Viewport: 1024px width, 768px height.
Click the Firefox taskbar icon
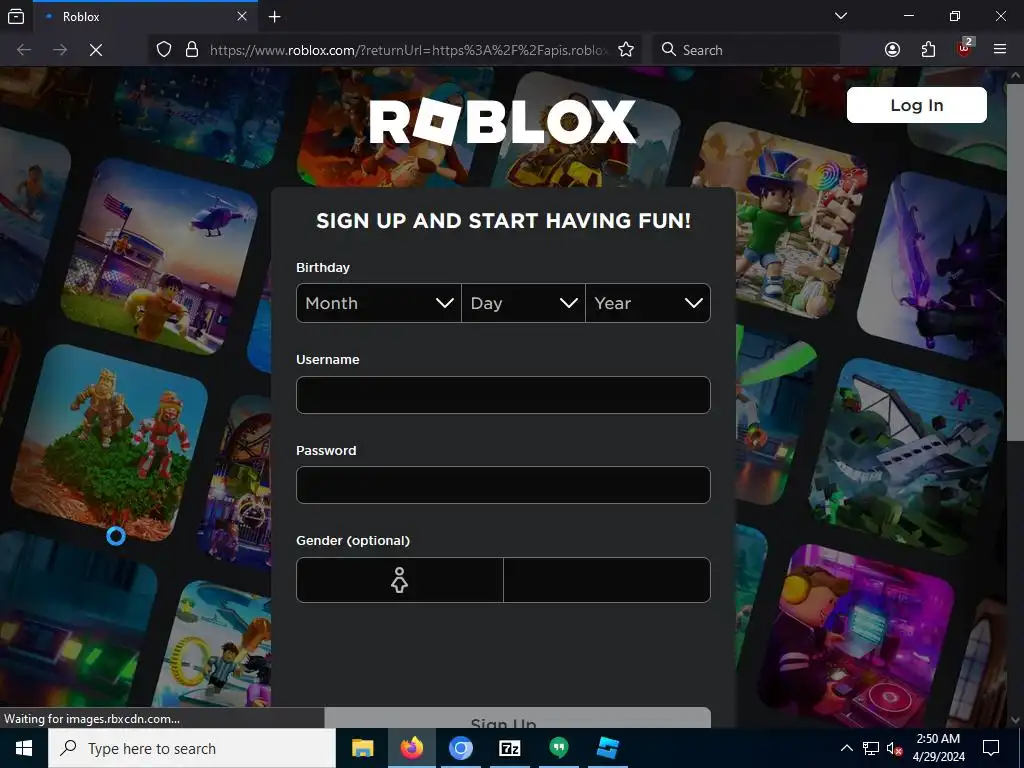pos(411,748)
